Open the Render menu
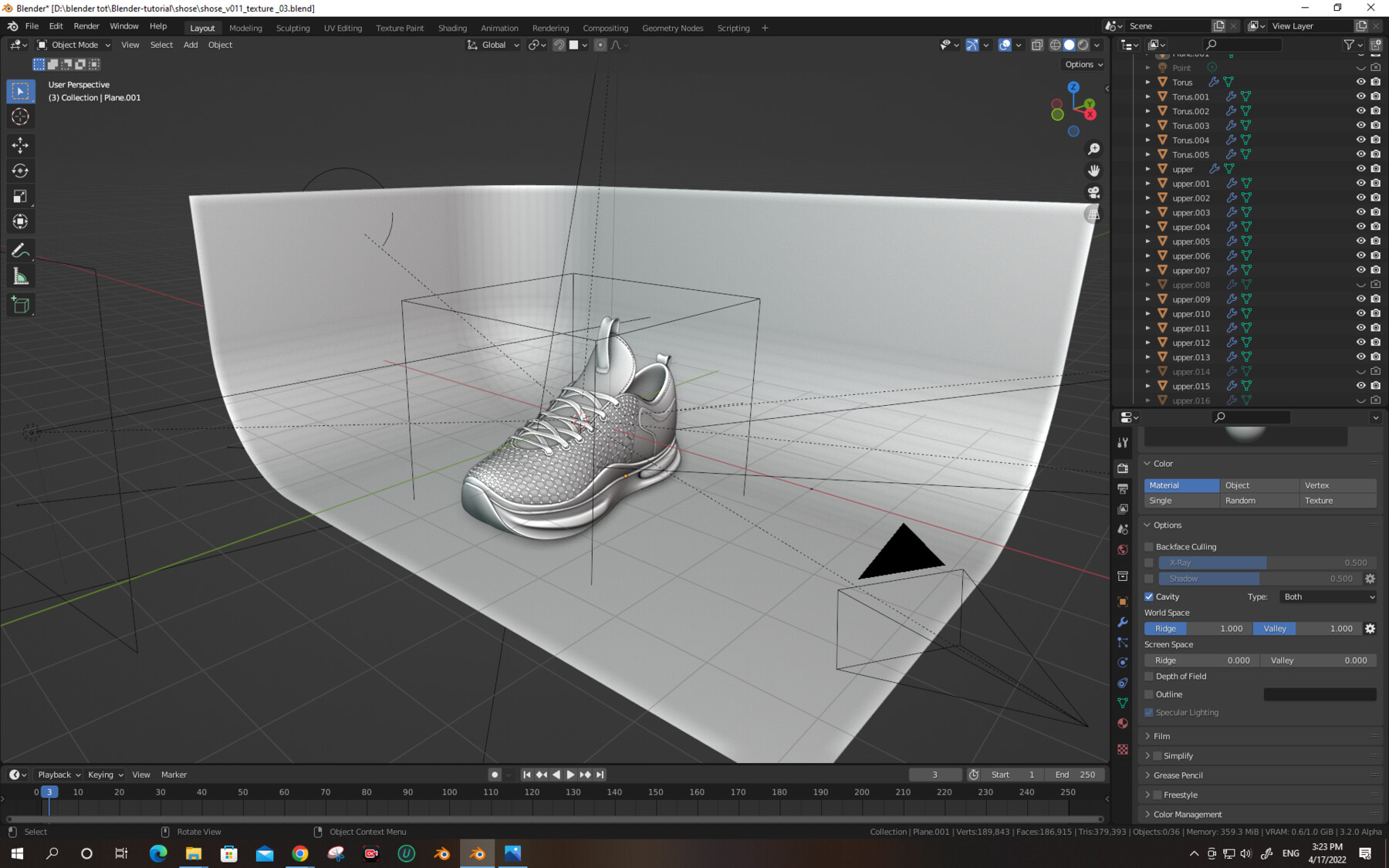This screenshot has width=1389, height=868. [86, 25]
